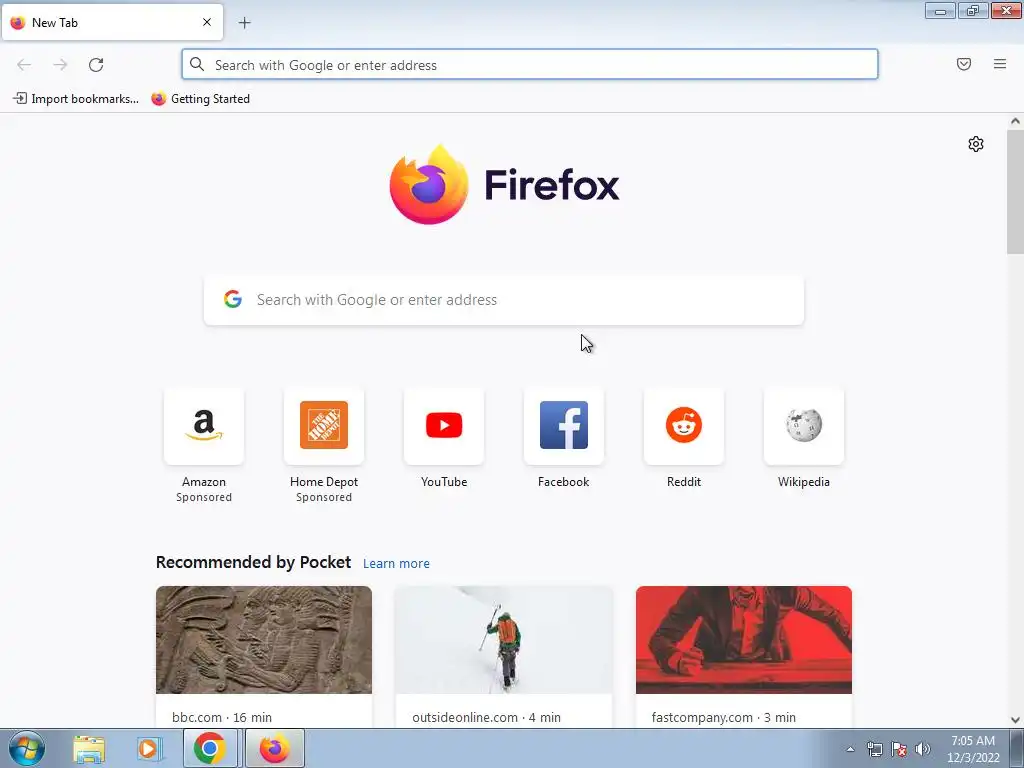Reload the current page
Image resolution: width=1024 pixels, height=768 pixels.
pyautogui.click(x=96, y=65)
